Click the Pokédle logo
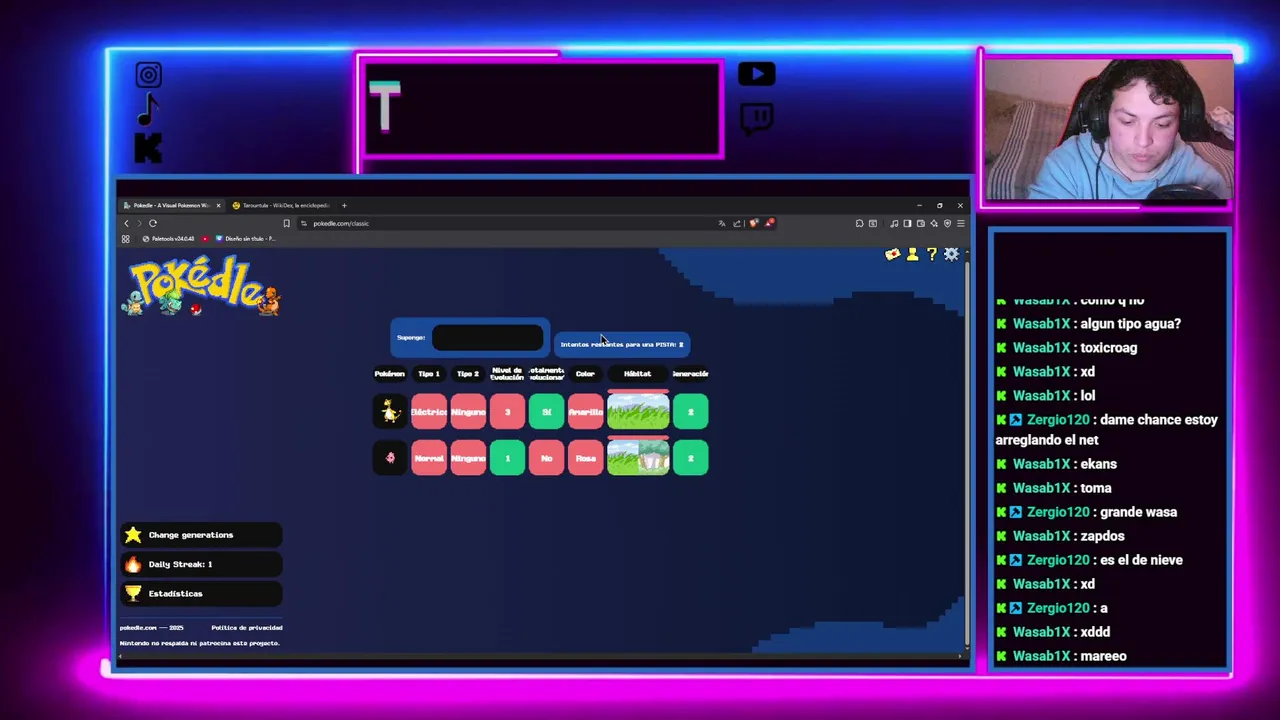Screen dimensions: 1280x720 [200, 286]
